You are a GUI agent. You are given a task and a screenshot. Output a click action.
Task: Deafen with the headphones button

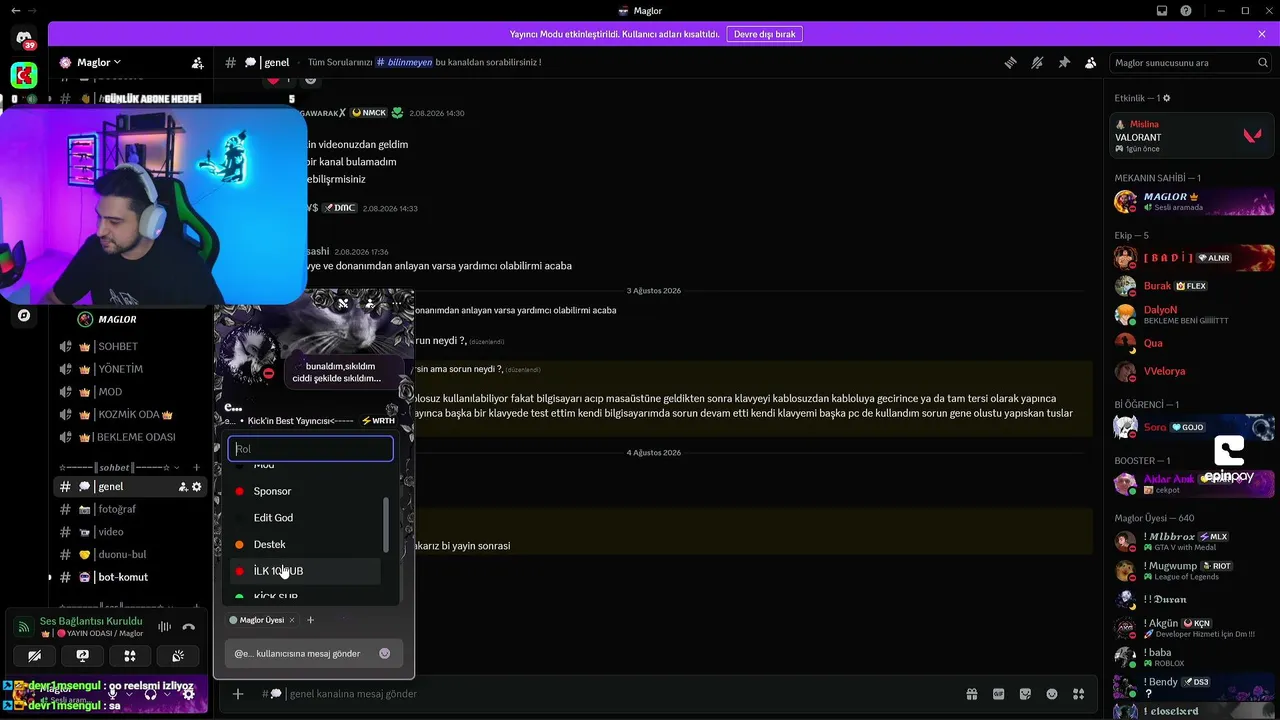(x=151, y=693)
